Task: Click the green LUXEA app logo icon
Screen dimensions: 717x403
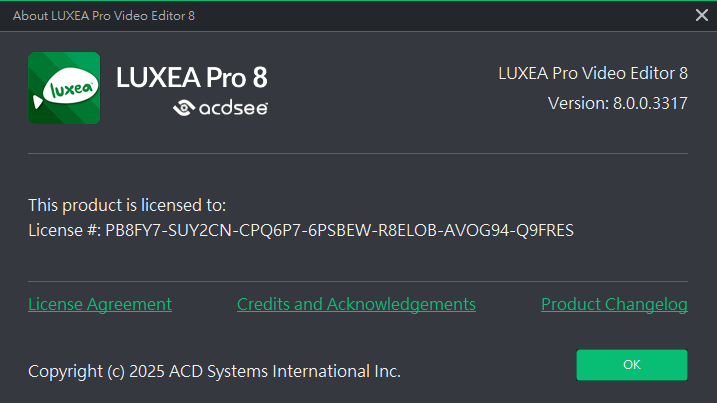Action: pos(64,88)
